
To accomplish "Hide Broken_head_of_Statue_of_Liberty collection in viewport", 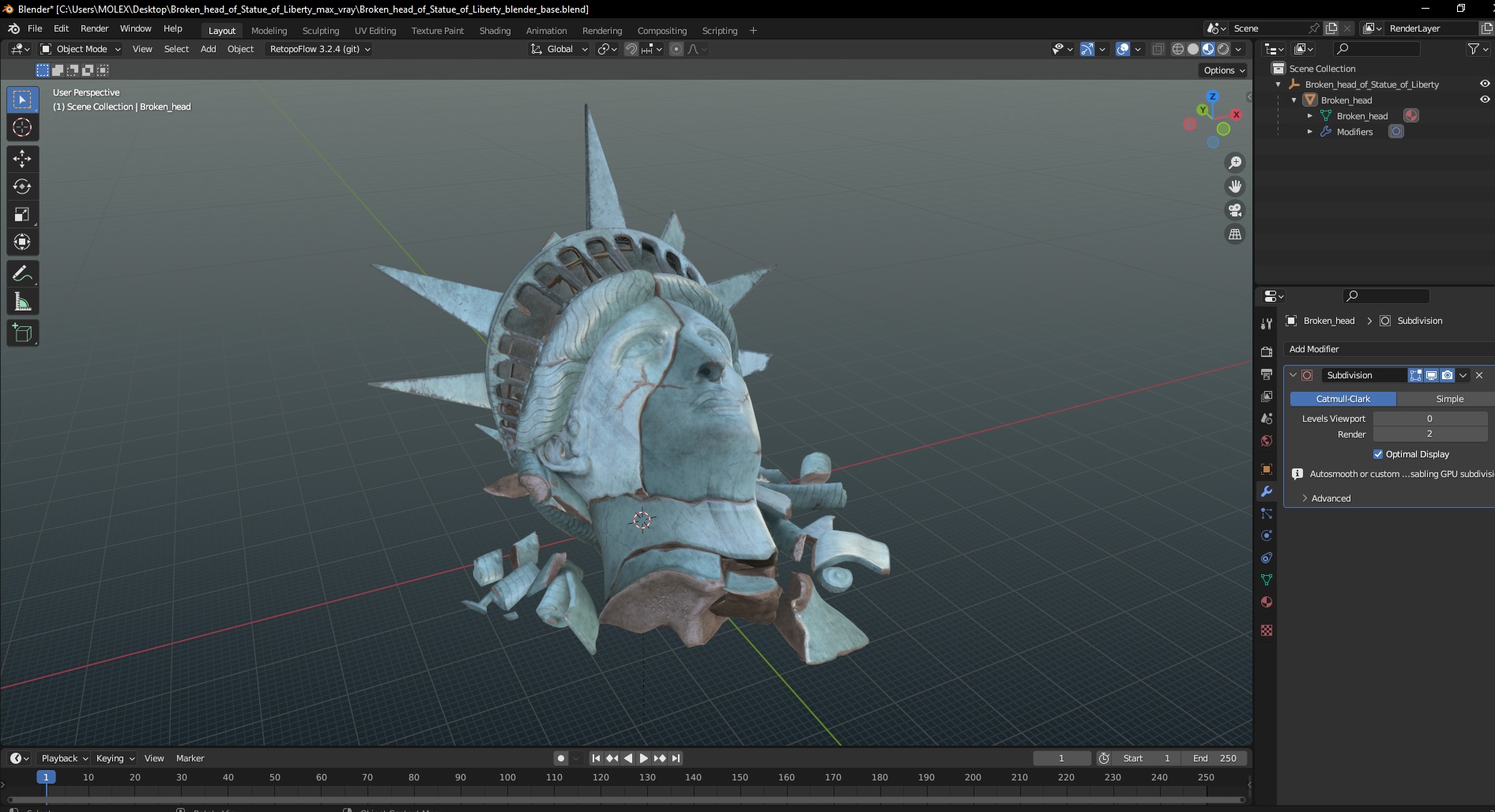I will (x=1485, y=84).
